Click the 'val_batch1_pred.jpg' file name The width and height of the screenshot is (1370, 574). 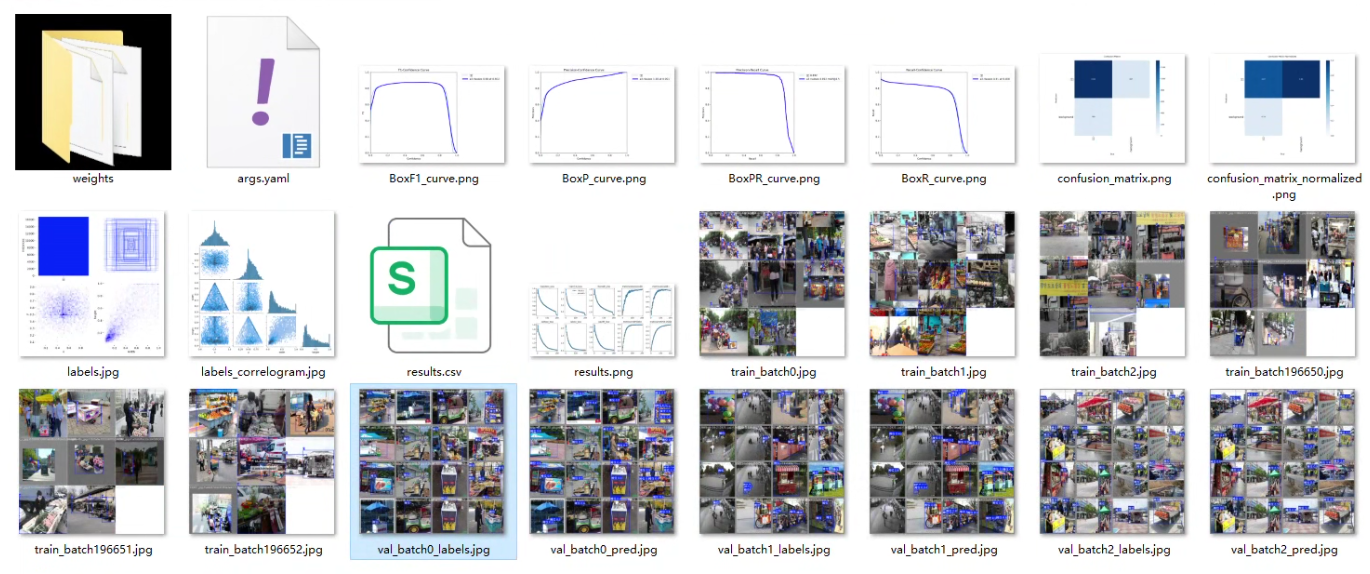tap(943, 550)
